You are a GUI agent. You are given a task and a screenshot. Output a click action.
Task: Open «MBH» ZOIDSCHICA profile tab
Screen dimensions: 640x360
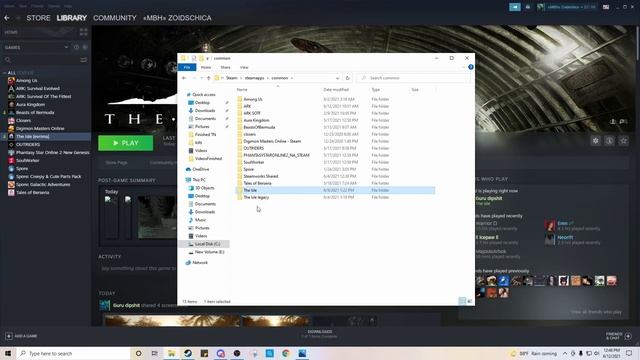(177, 18)
